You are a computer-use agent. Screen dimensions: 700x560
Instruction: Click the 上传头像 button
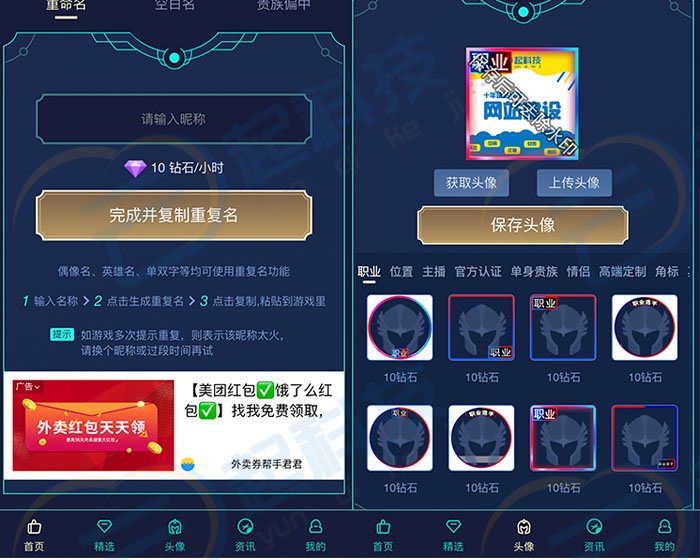pos(574,183)
